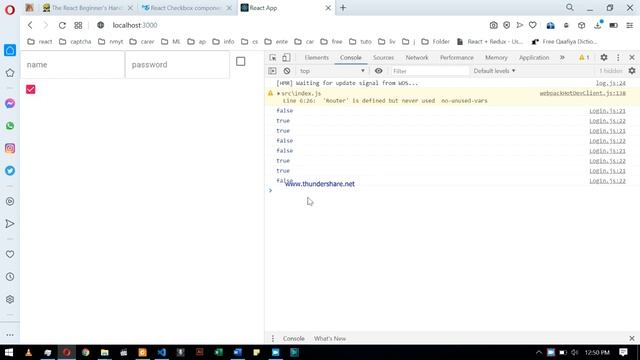Open History clock in sidebar
The height and width of the screenshot is (360, 640).
(10, 277)
